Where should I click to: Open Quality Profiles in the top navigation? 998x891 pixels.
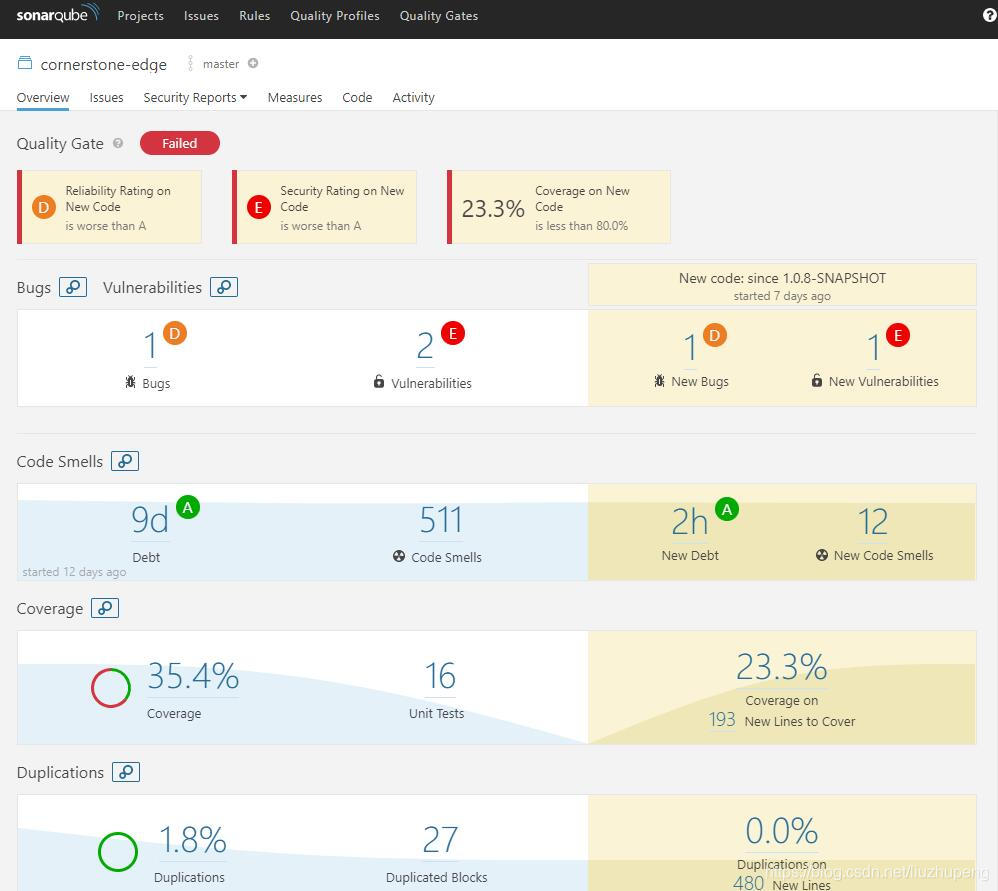[x=335, y=15]
